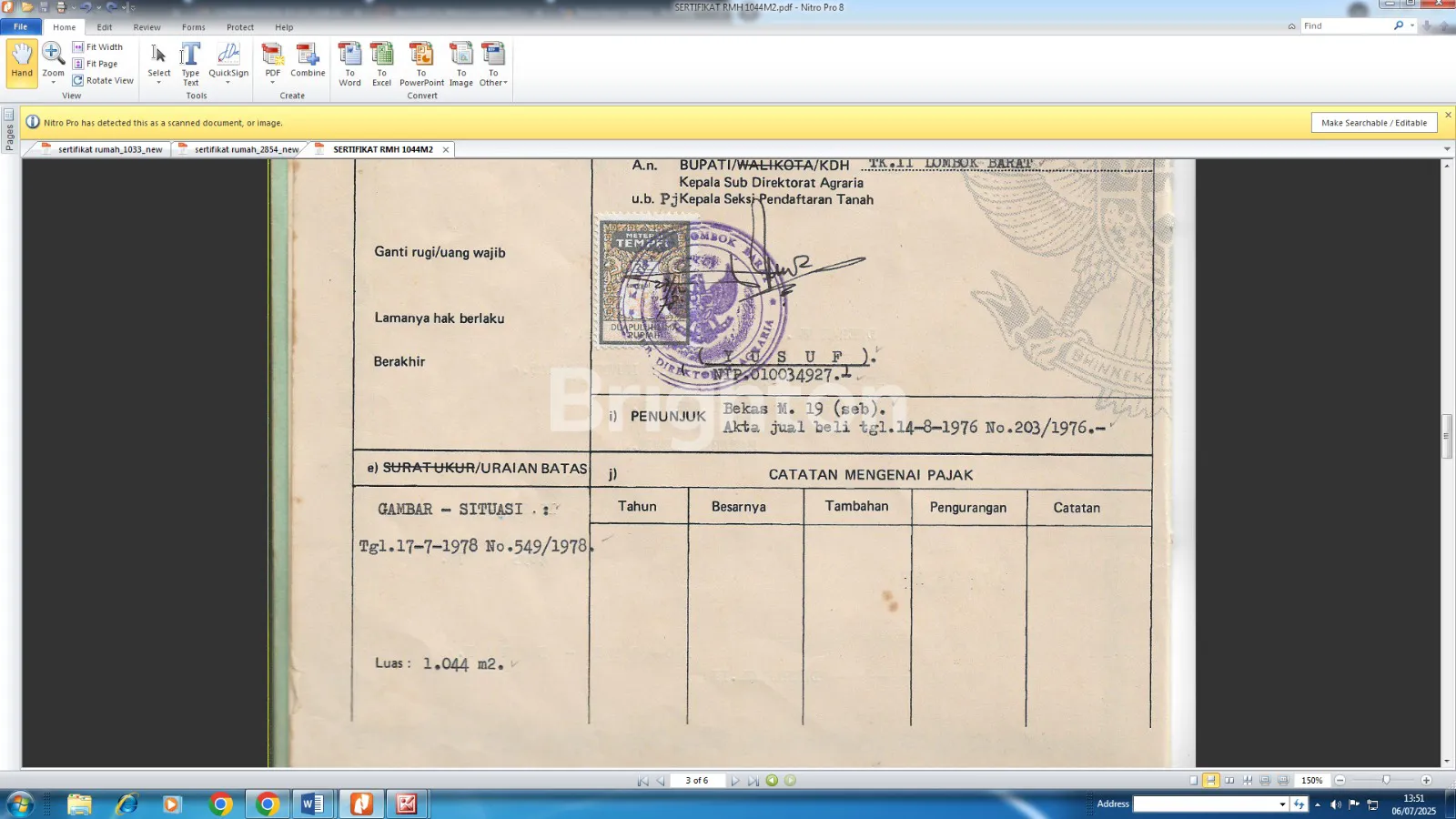
Task: Switch to single page layout view
Action: point(1193,781)
